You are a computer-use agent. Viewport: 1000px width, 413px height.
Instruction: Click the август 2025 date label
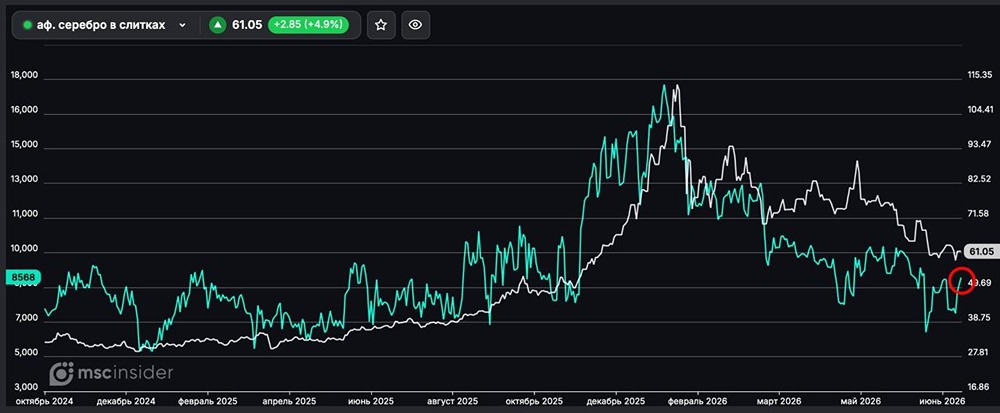(x=452, y=402)
